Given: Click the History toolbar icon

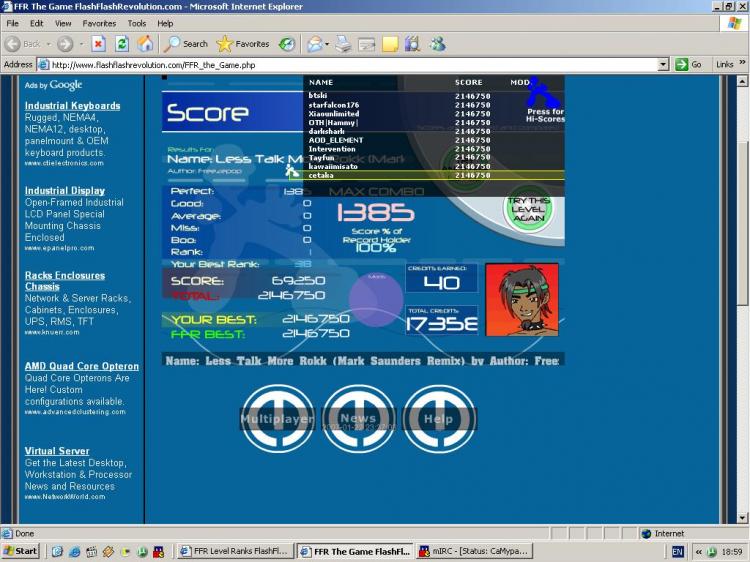Looking at the screenshot, I should tap(287, 44).
